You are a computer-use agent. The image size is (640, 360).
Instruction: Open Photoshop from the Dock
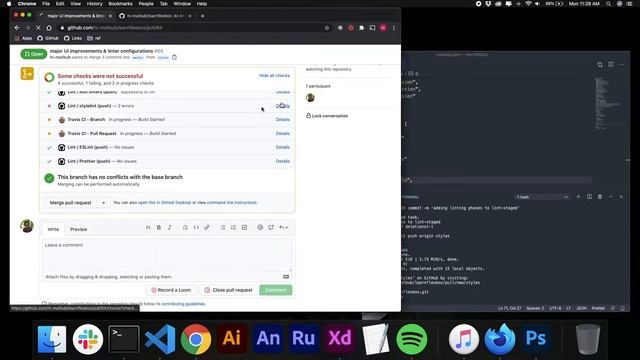click(536, 339)
